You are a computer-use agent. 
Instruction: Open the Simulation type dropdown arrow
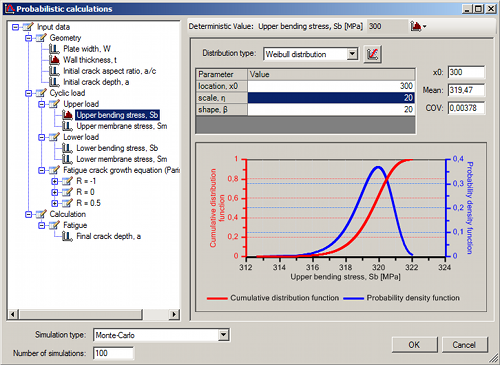pyautogui.click(x=223, y=335)
